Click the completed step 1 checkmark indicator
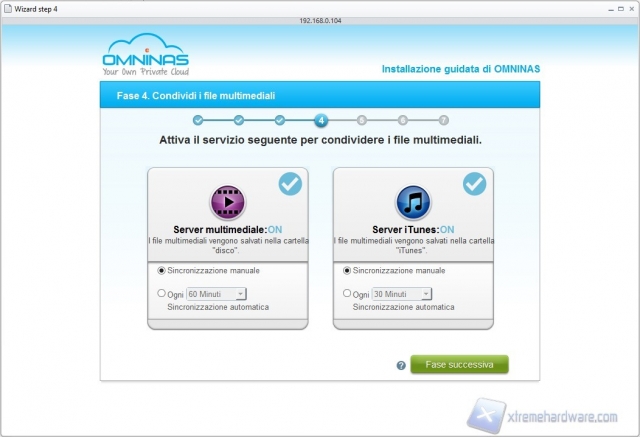 (x=198, y=121)
